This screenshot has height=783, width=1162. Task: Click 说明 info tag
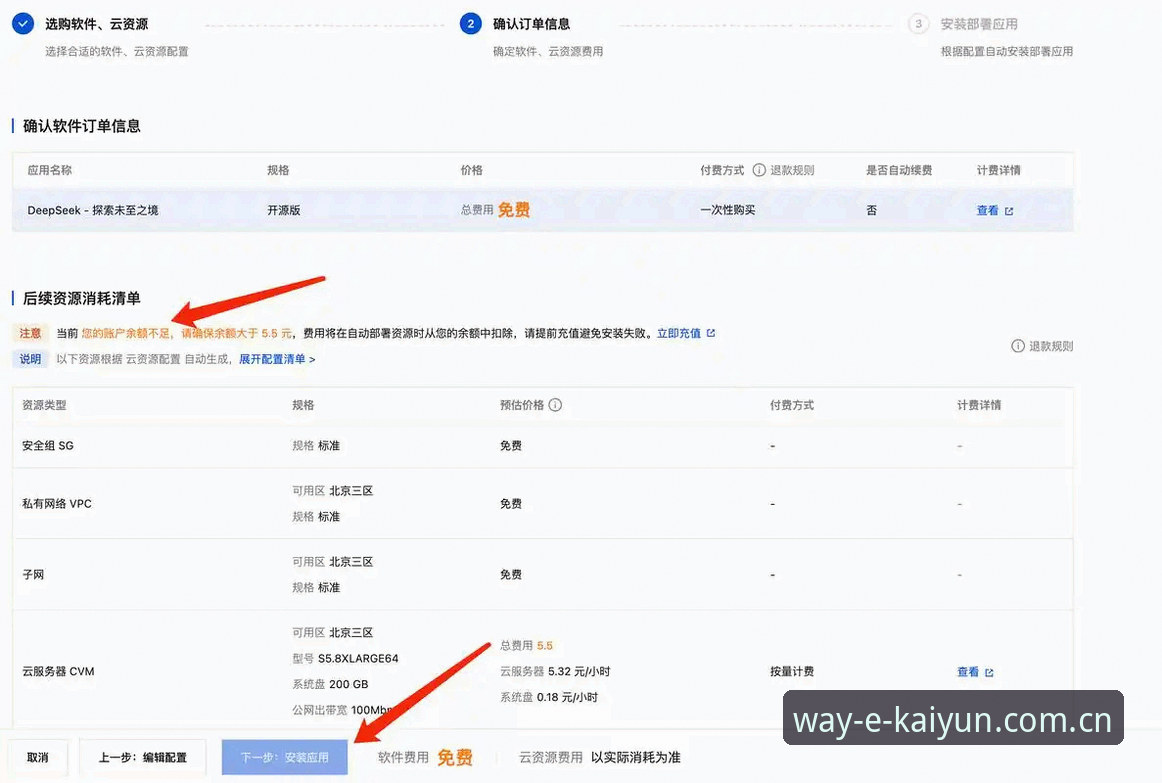[30, 359]
